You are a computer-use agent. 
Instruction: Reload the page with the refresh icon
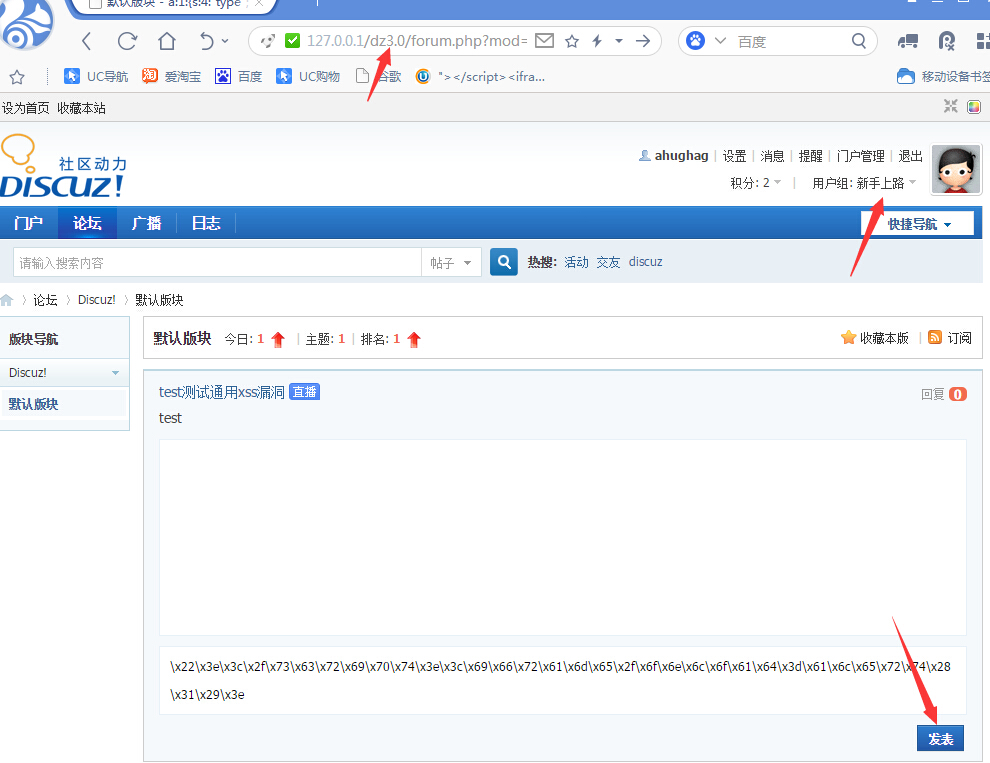[127, 41]
